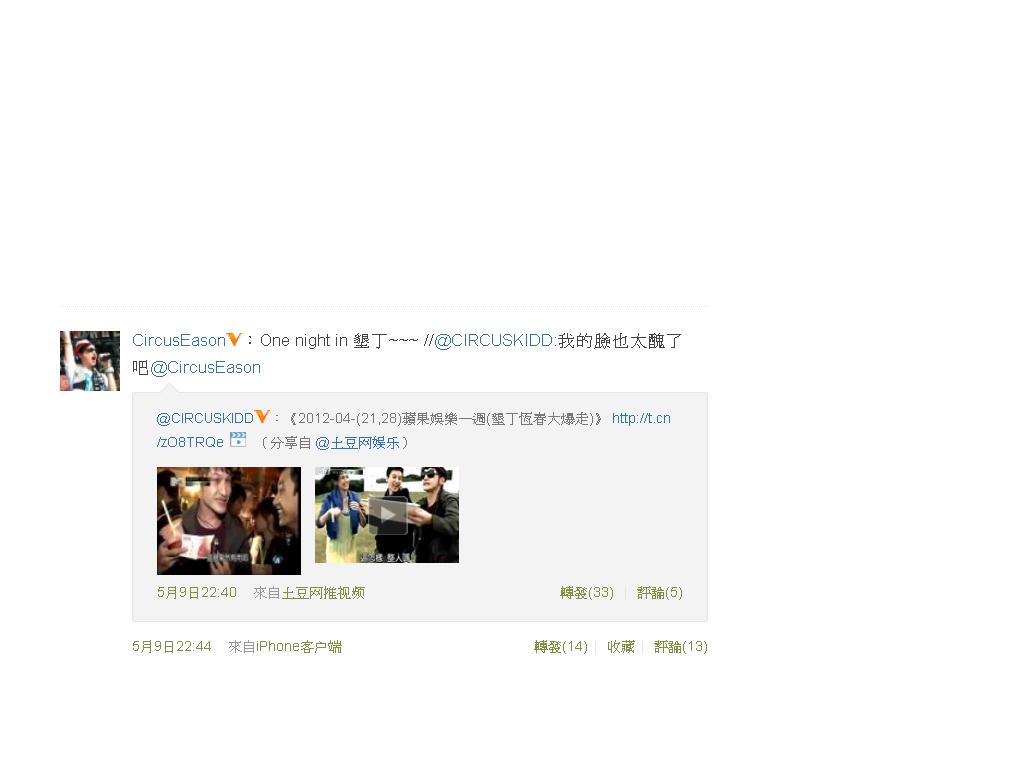The image size is (1024, 768).
Task: Click the orange verified V badge beside CircusEason
Action: (x=234, y=340)
